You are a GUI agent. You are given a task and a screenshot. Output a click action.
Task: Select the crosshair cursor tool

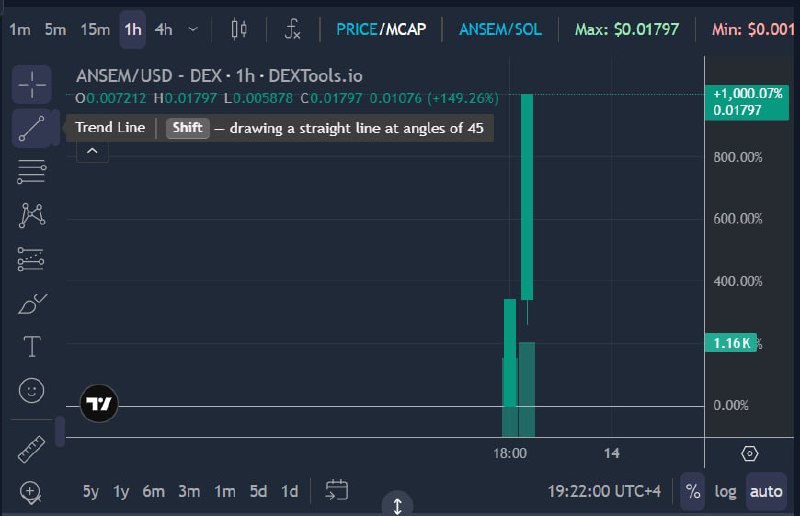point(32,84)
